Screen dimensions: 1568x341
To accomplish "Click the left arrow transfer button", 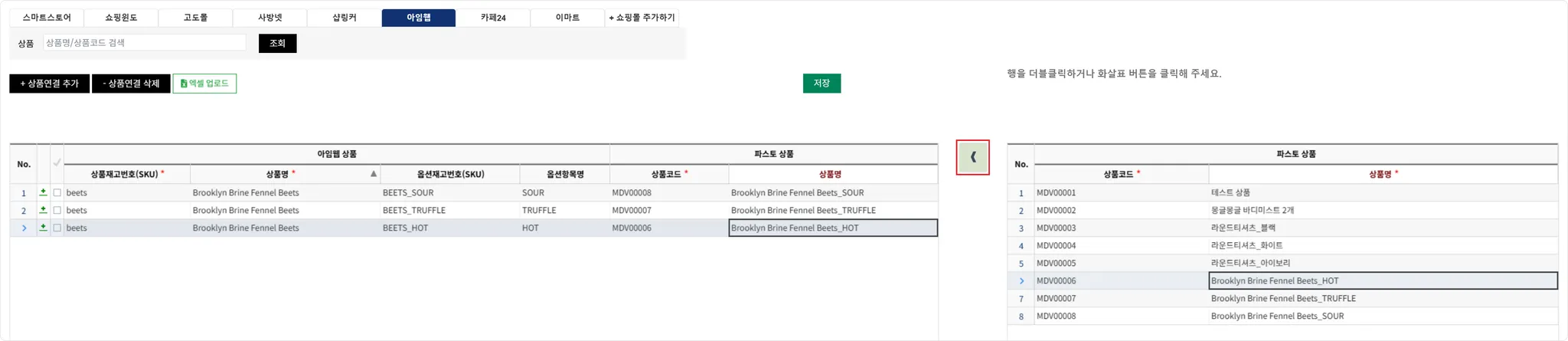I will pos(972,157).
